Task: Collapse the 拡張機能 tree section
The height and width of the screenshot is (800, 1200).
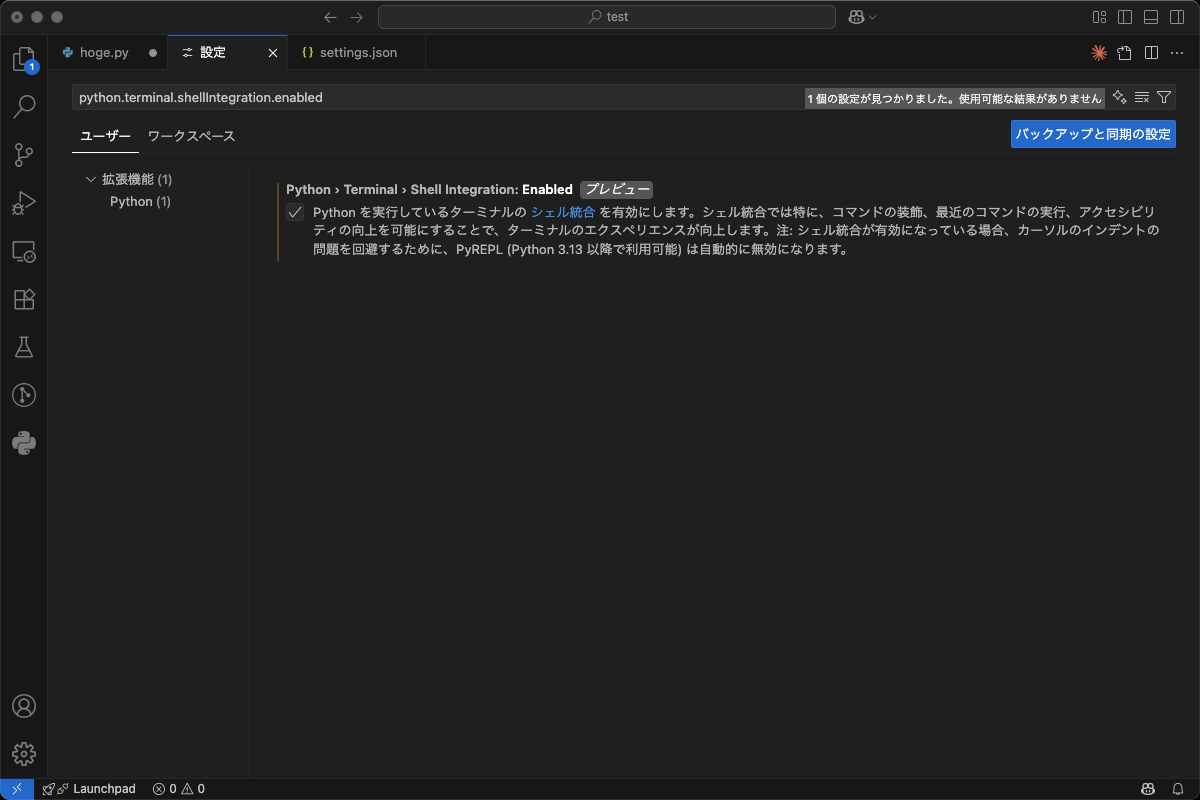Action: coord(90,178)
